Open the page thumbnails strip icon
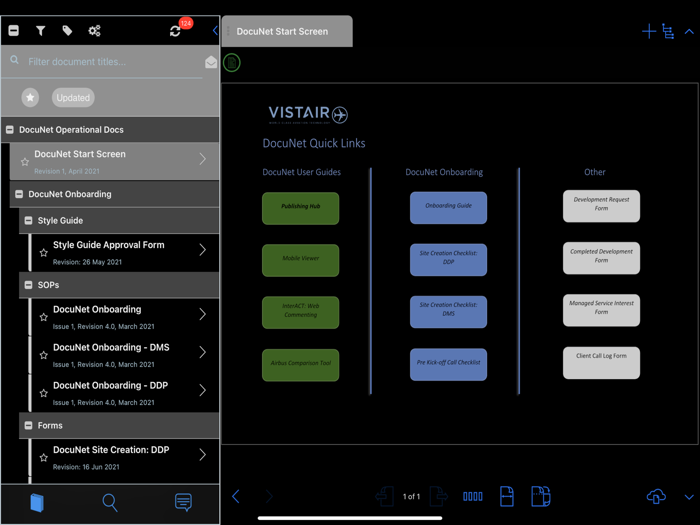700x525 pixels. pyautogui.click(x=473, y=496)
